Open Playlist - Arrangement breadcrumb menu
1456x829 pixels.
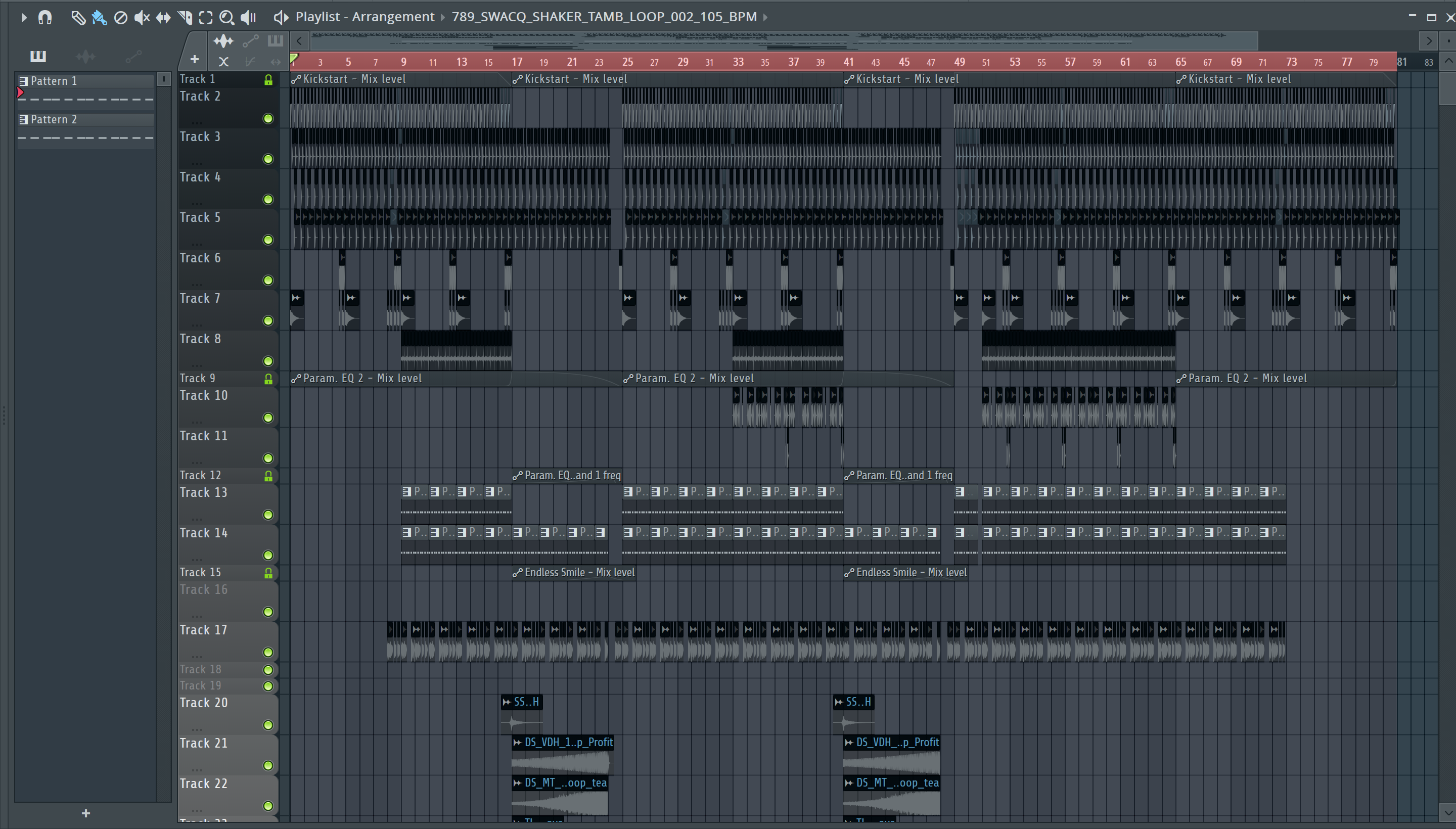pyautogui.click(x=365, y=17)
